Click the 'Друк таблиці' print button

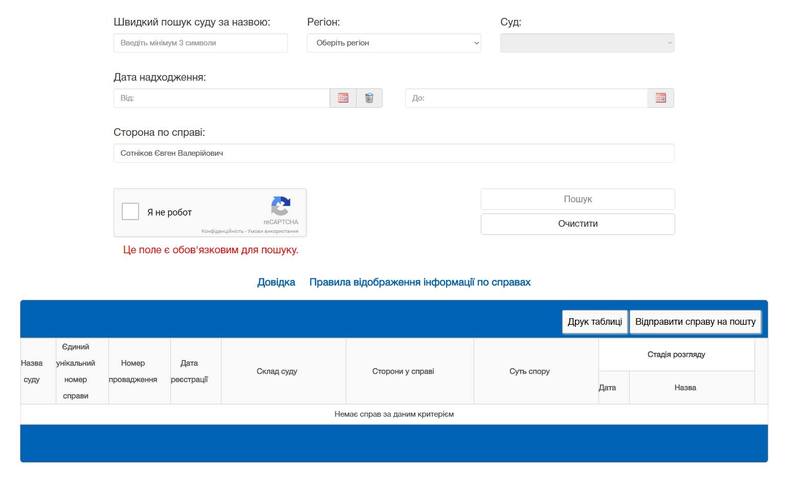click(594, 322)
